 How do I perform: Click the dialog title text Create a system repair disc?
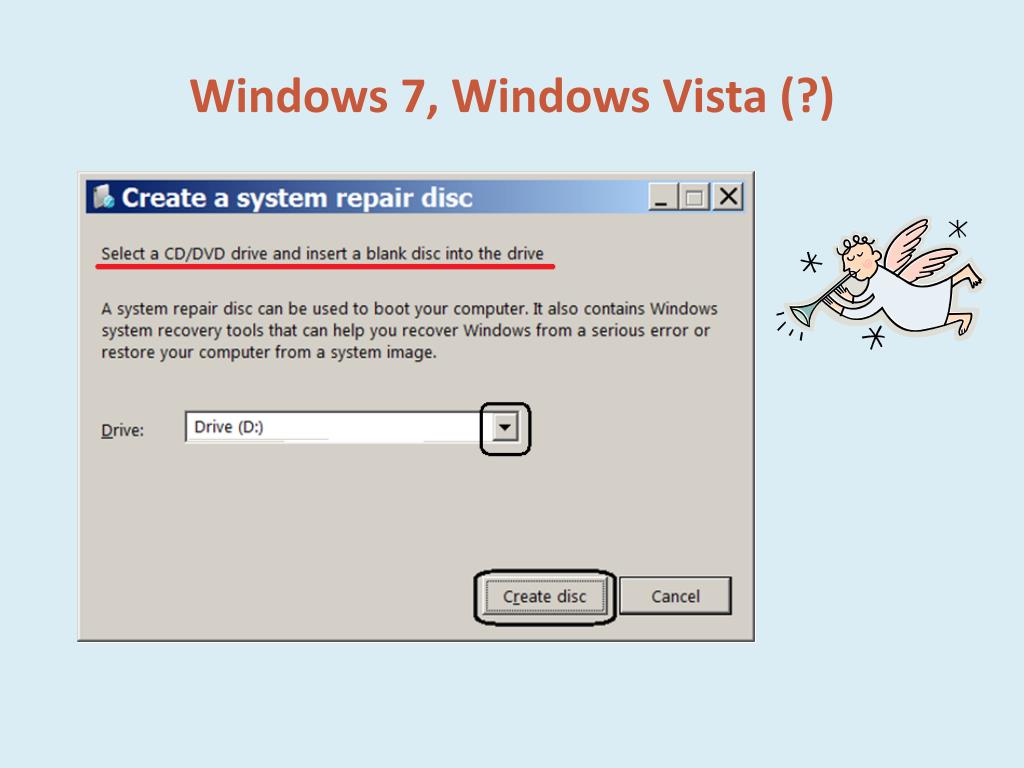[x=297, y=198]
